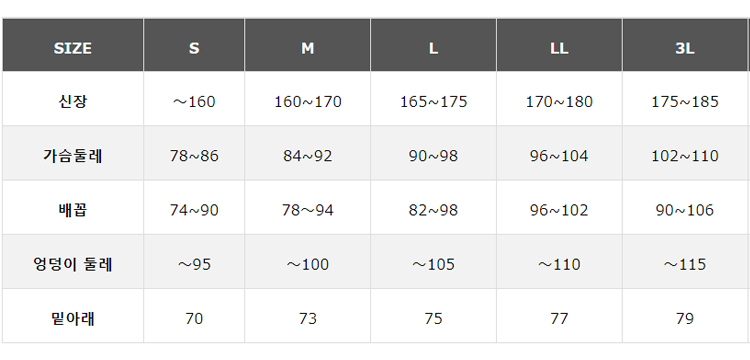
Task: Select the L size column header
Action: coord(433,45)
